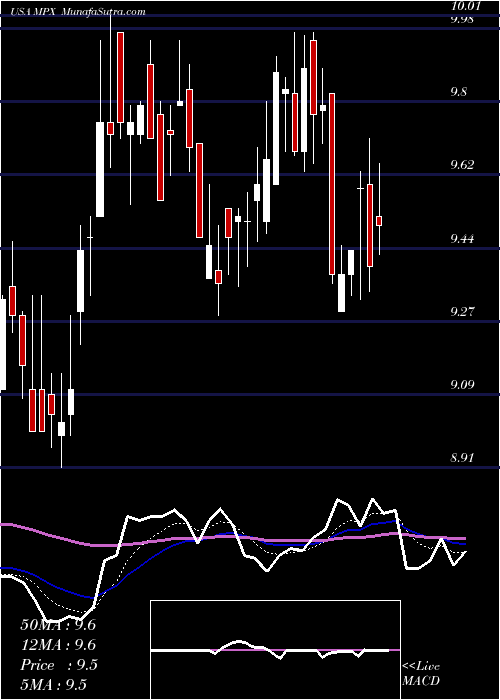
Task: Click the 'USA MPX MunafaSutra.com' title text
Action: pyautogui.click(x=78, y=12)
